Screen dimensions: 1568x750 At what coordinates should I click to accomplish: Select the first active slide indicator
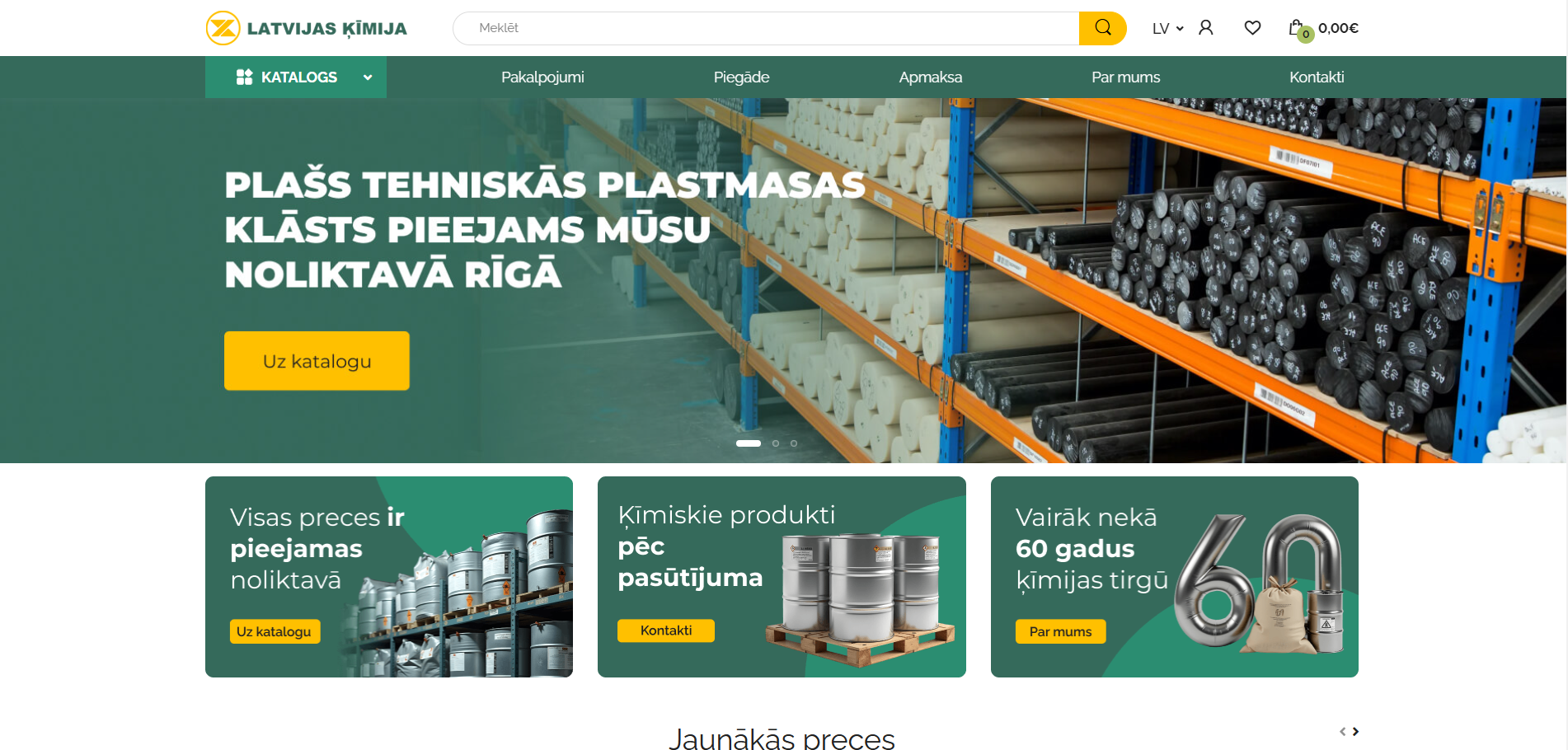(749, 443)
